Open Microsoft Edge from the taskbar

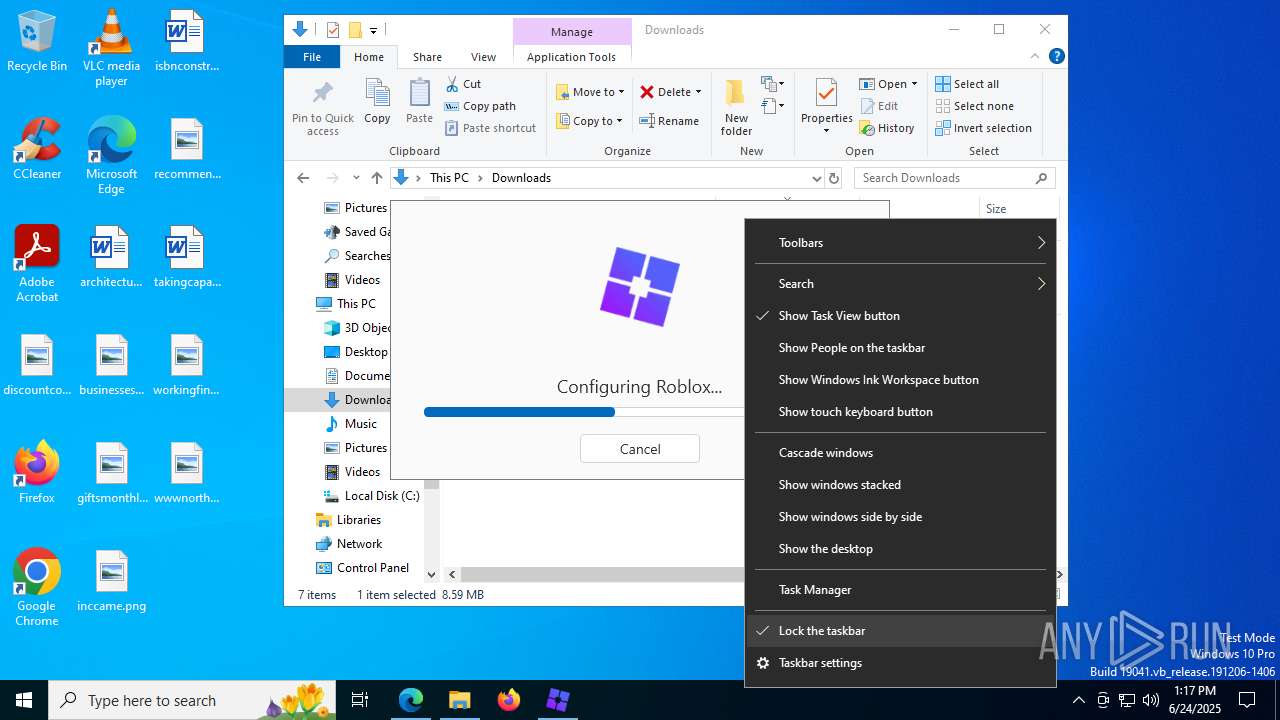(411, 700)
